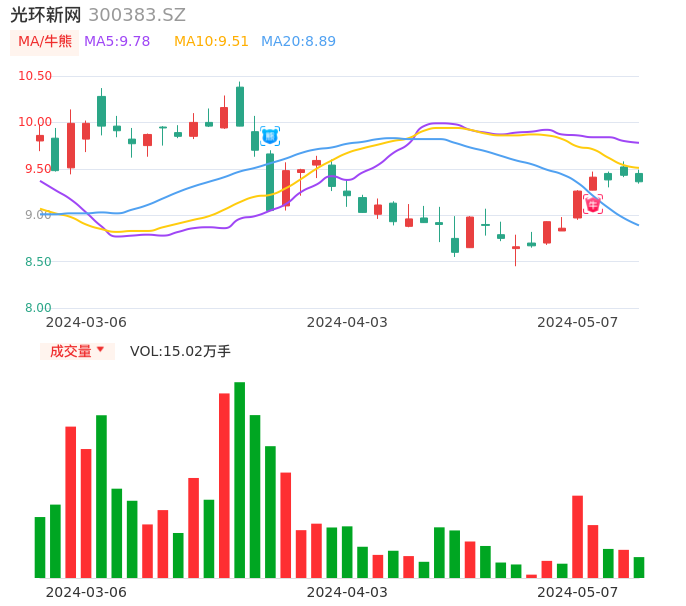The height and width of the screenshot is (606, 686).
Task: Toggle the MA20:8.89 legend line
Action: (x=298, y=42)
